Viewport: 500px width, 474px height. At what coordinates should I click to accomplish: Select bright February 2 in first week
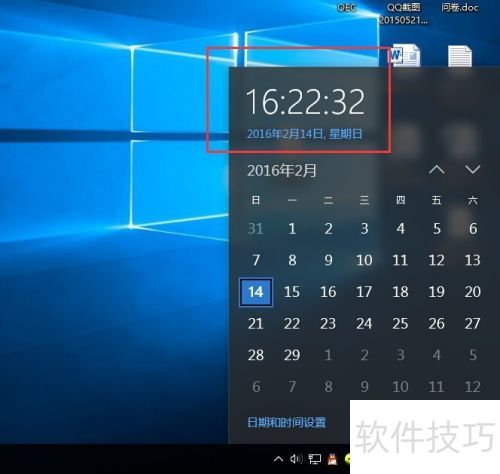(x=328, y=229)
